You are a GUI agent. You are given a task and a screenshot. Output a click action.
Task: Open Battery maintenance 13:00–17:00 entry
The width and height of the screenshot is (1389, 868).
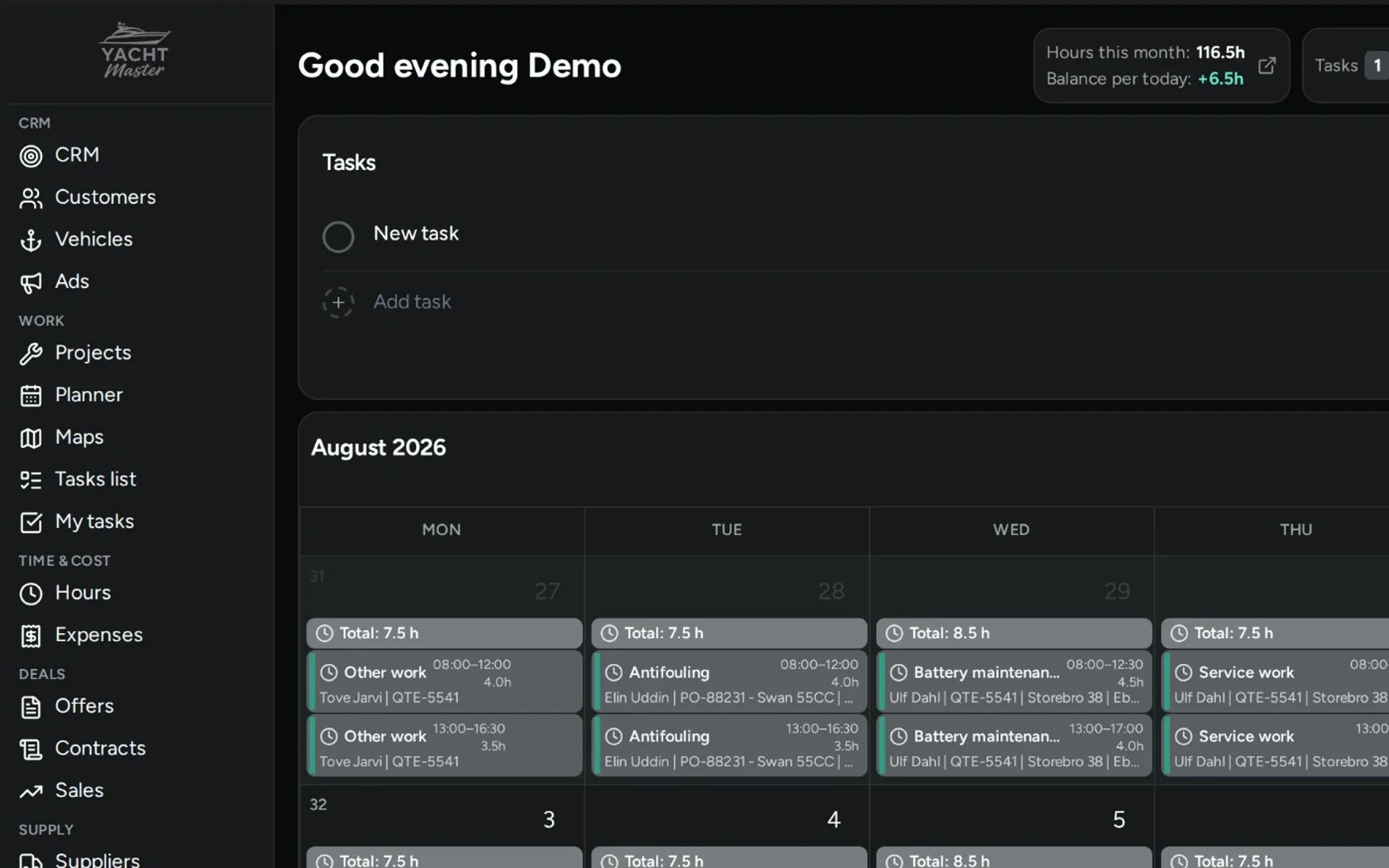point(1014,745)
